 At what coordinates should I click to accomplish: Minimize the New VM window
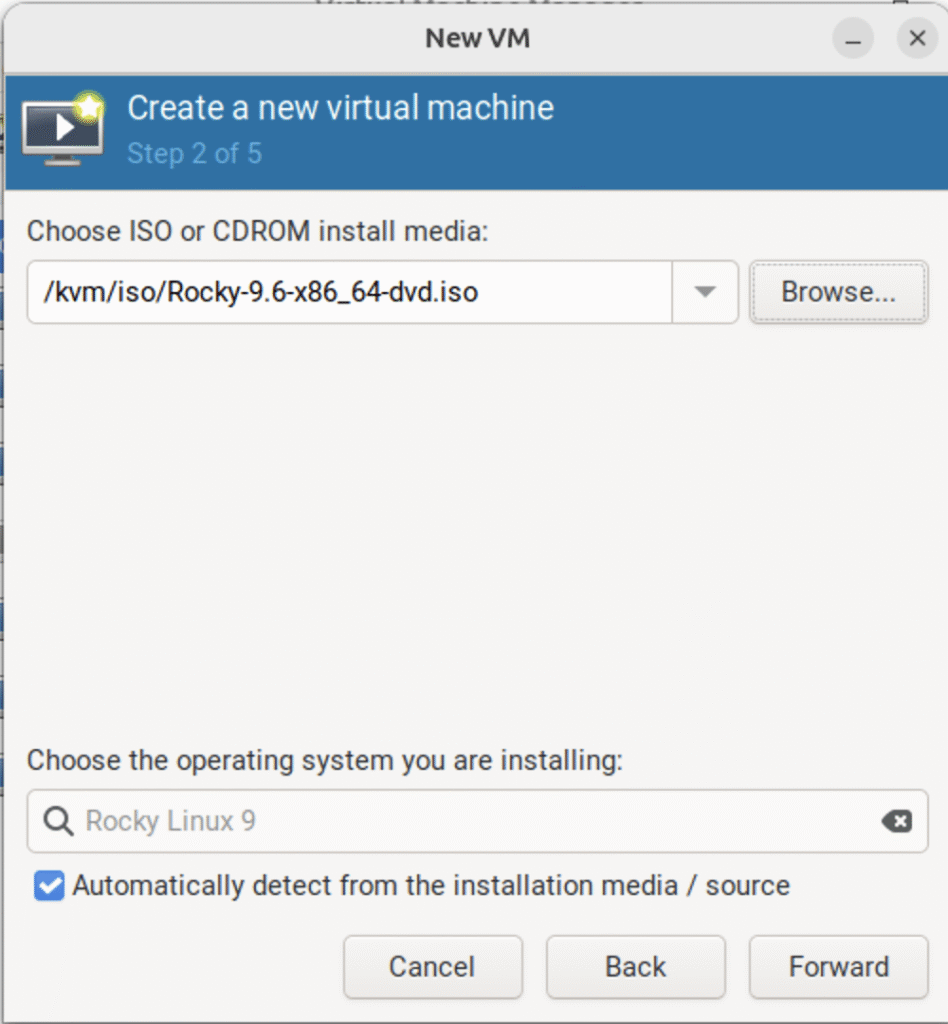853,39
